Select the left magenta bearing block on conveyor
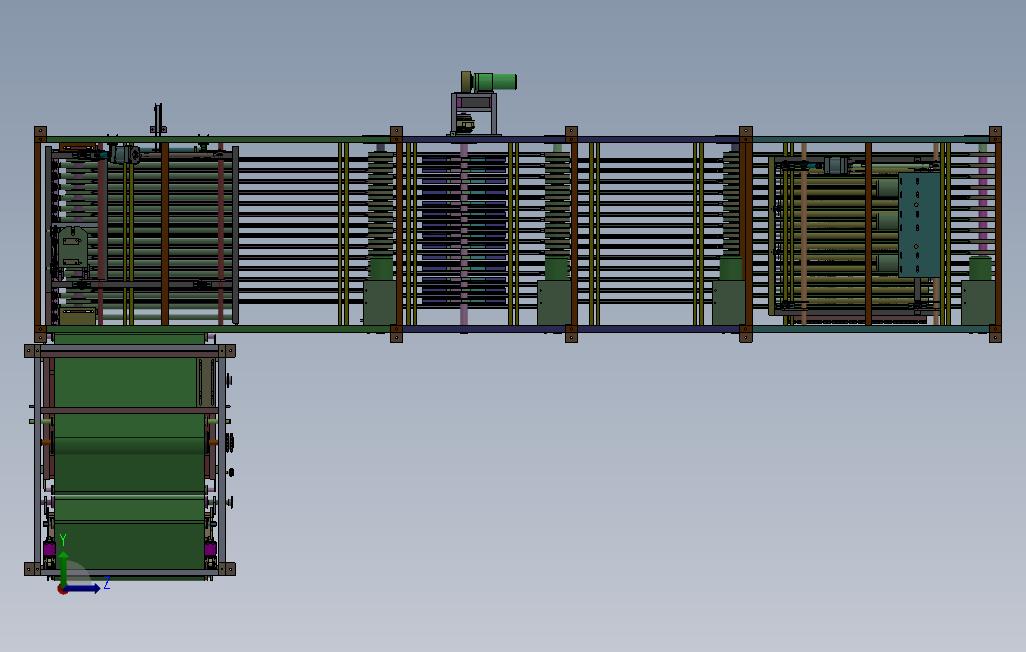1026x652 pixels. point(49,549)
